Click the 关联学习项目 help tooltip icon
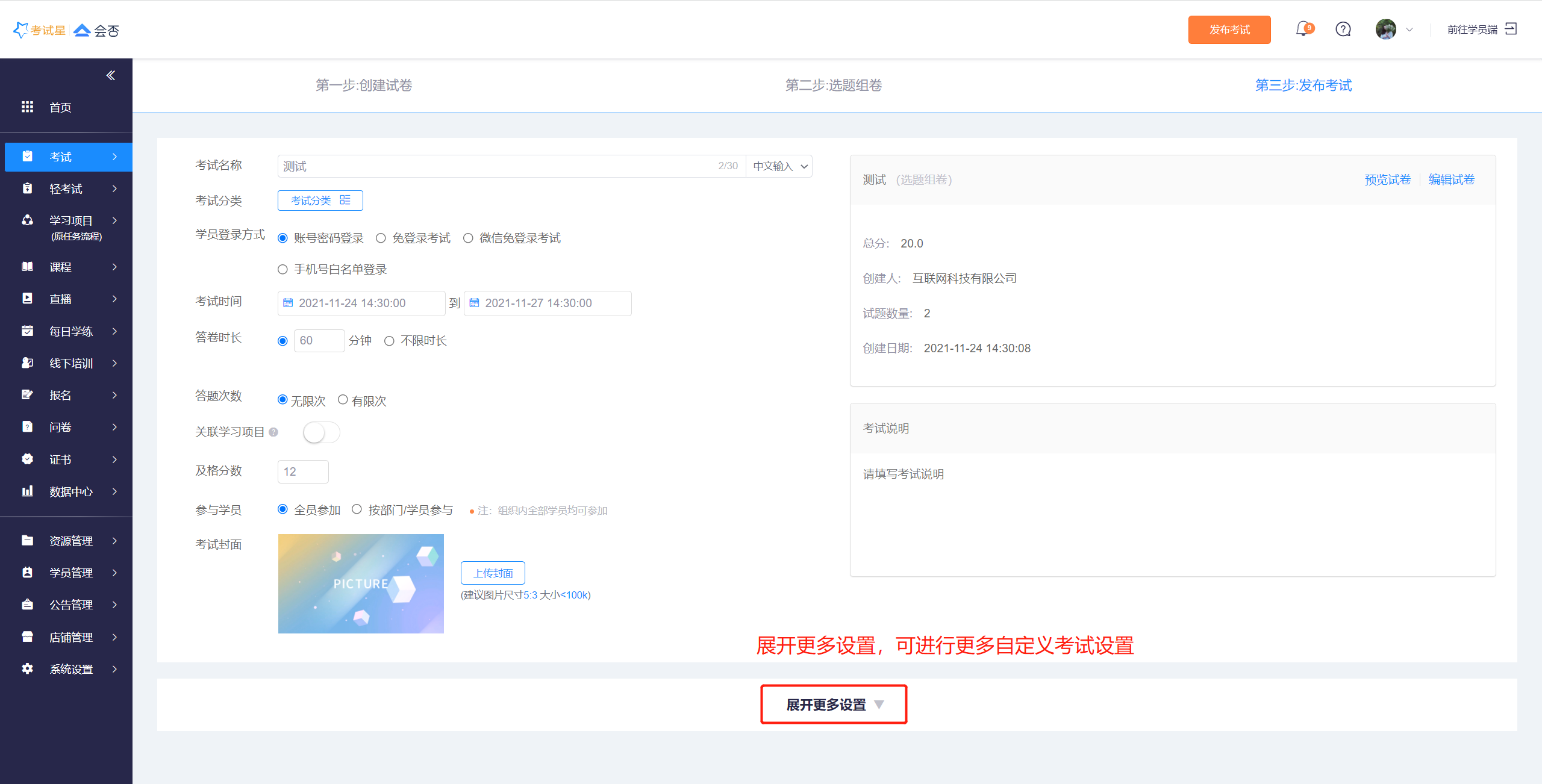This screenshot has width=1542, height=784. (273, 432)
